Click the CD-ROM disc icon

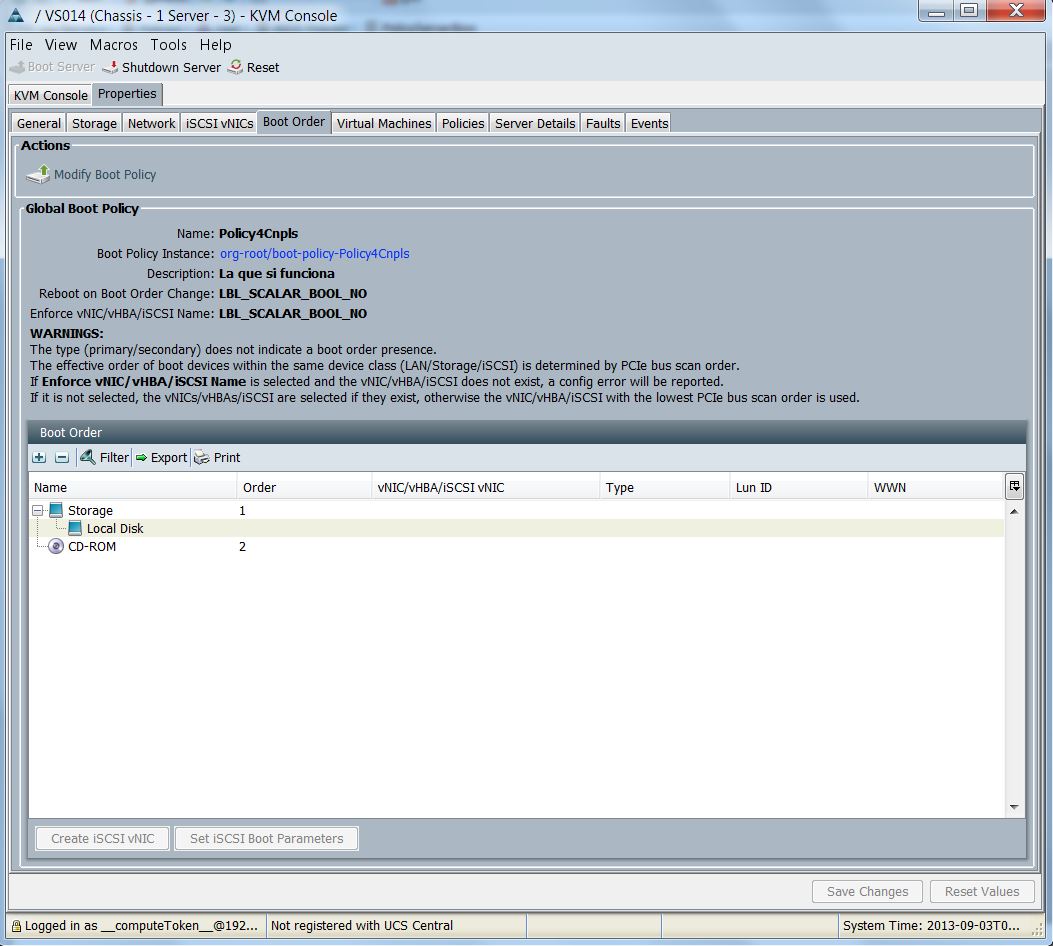click(x=56, y=547)
